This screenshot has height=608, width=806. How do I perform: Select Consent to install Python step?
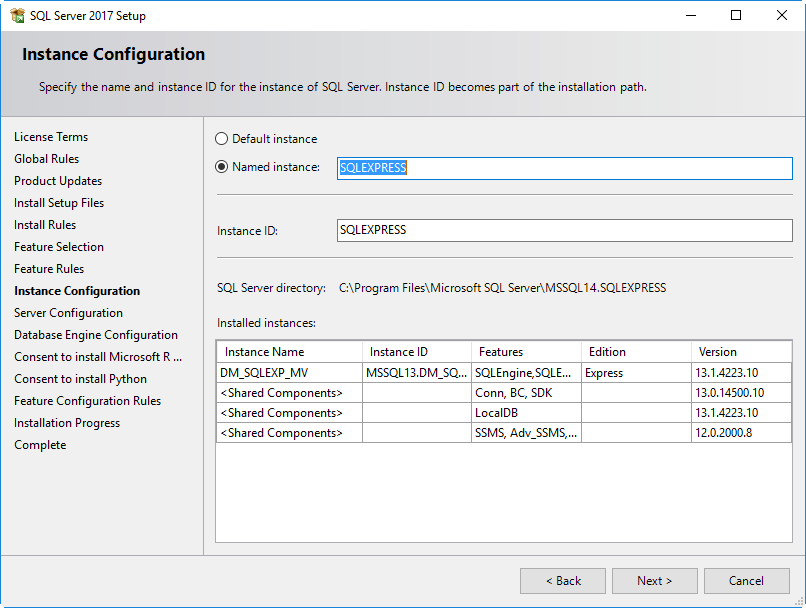point(80,379)
